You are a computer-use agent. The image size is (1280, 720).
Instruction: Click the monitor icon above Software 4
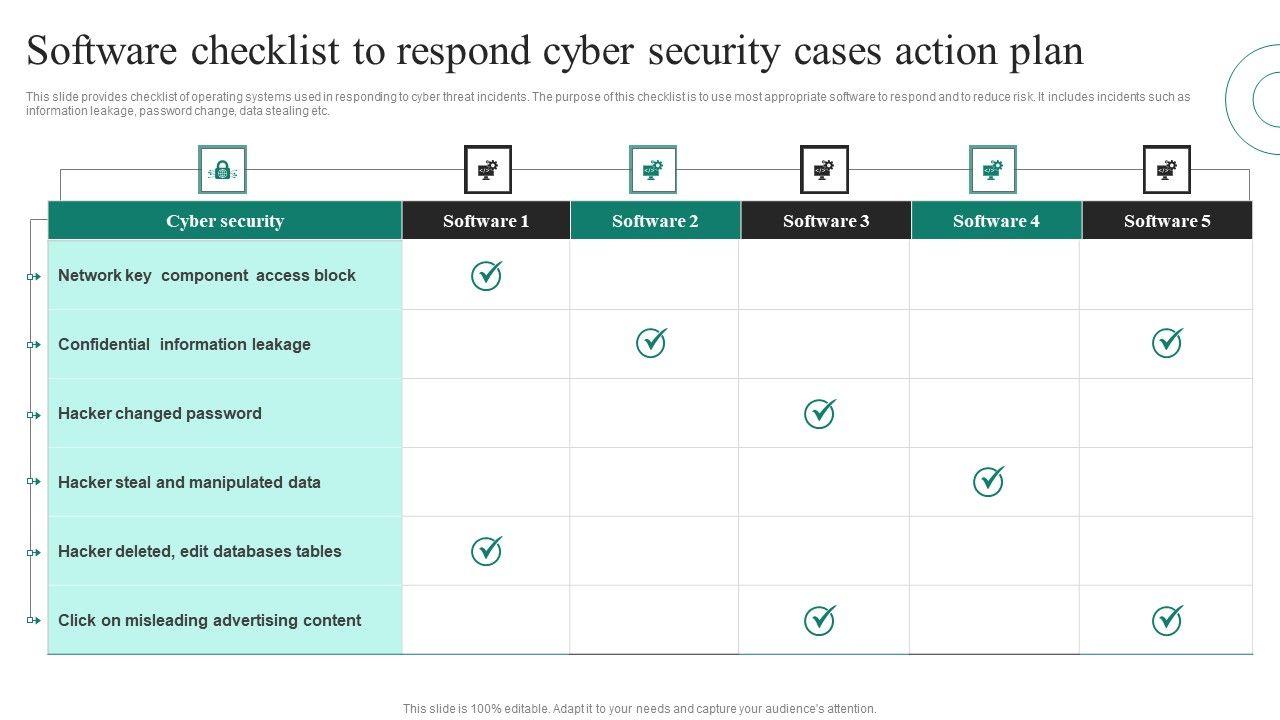[x=992, y=170]
